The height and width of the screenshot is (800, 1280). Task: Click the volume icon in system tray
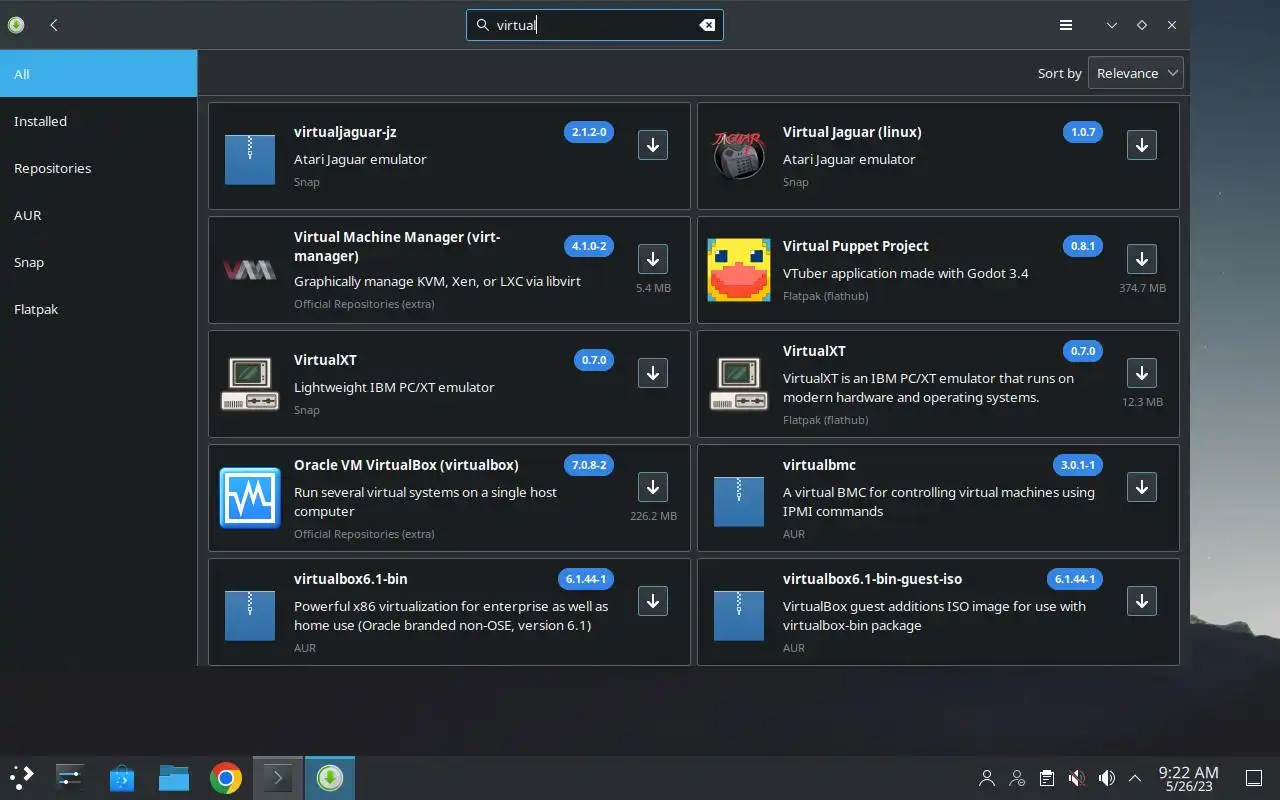(1106, 777)
